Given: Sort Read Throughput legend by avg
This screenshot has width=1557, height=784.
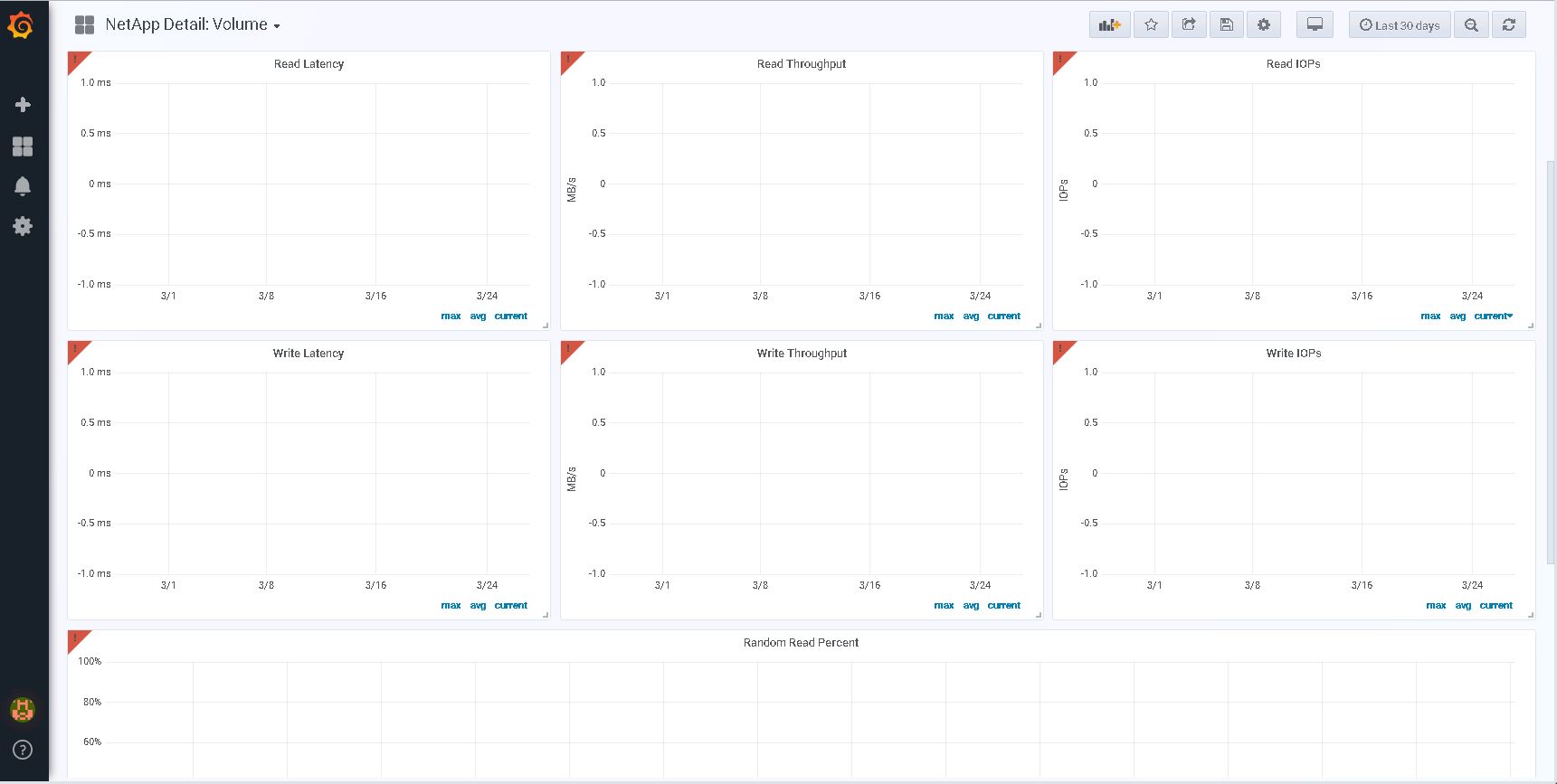Looking at the screenshot, I should (x=971, y=316).
